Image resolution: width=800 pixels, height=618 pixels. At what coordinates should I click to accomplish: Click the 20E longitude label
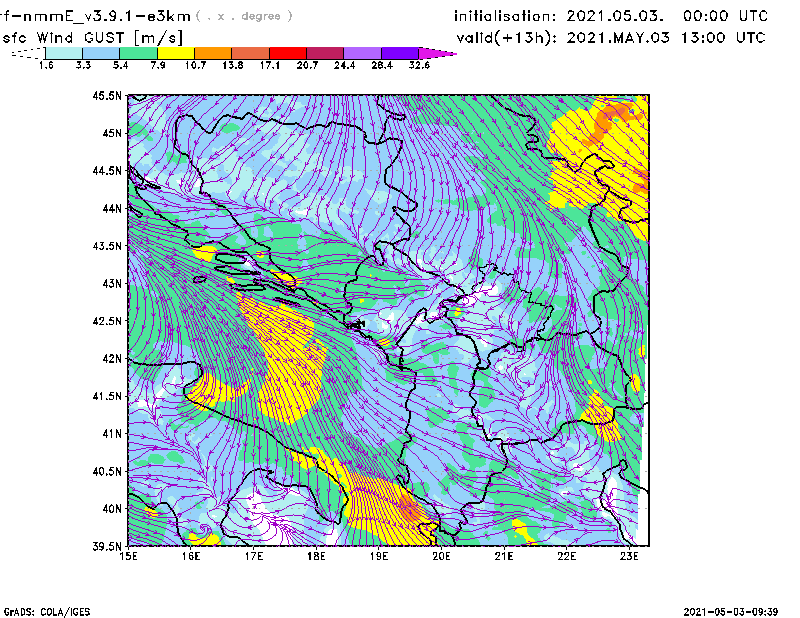tap(441, 556)
